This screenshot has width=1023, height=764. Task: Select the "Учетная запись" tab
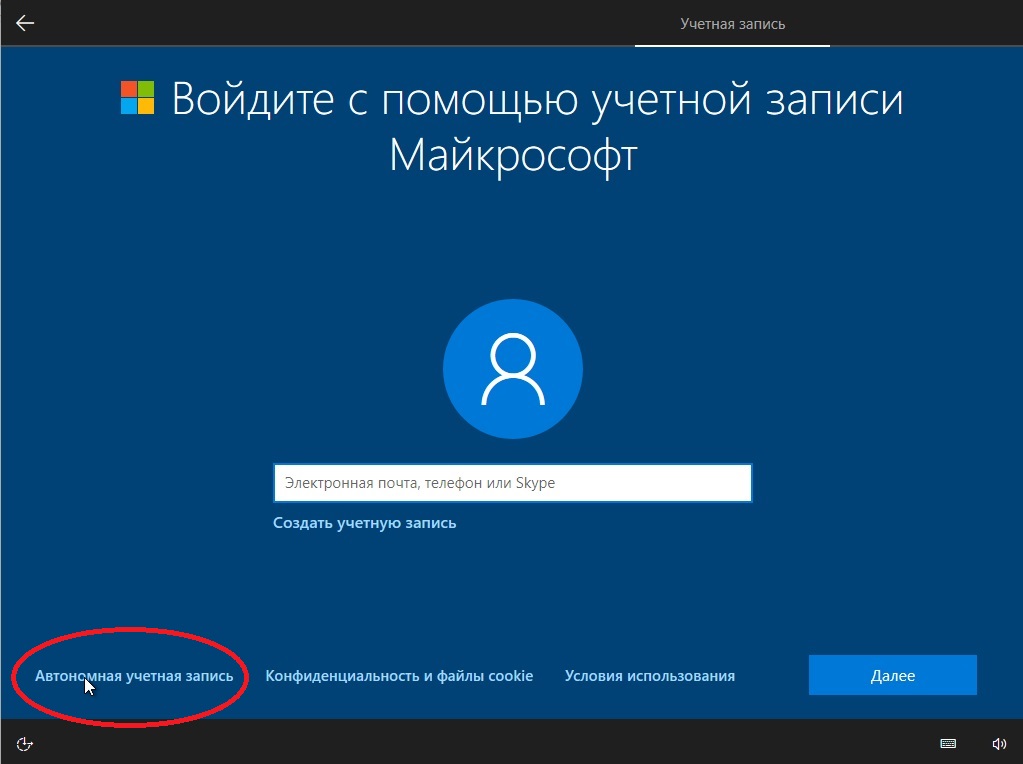point(732,23)
